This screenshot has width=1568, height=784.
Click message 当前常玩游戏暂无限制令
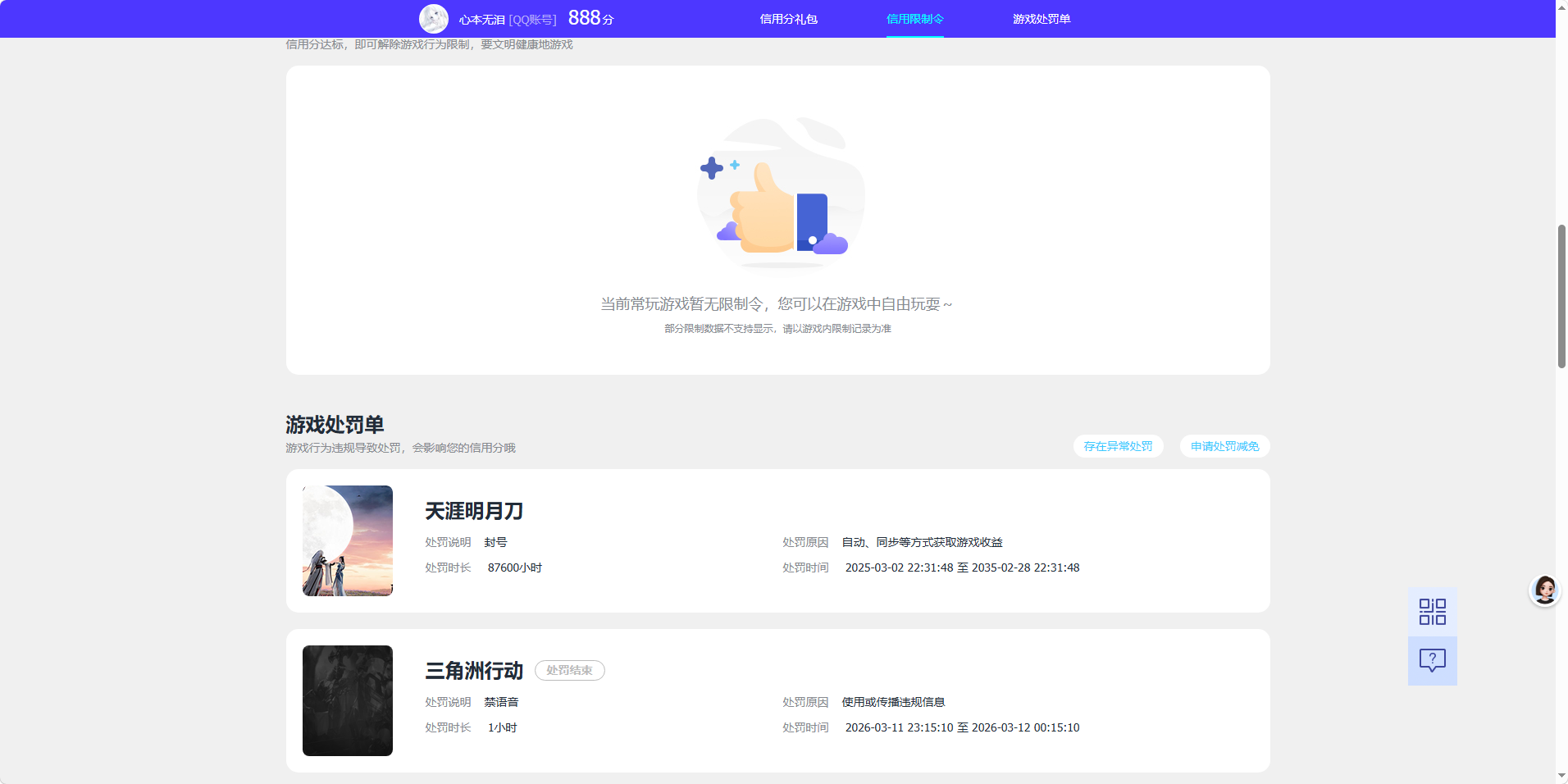tap(776, 304)
